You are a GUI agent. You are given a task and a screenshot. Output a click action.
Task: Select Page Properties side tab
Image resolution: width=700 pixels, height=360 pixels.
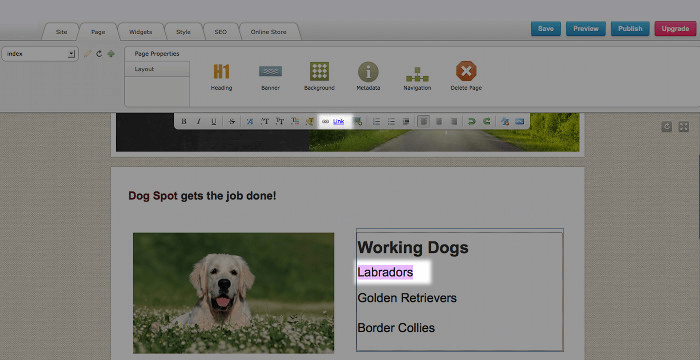click(157, 54)
